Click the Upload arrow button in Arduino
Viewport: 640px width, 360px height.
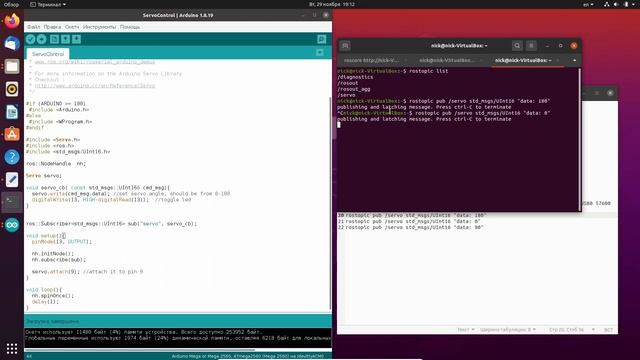(x=42, y=39)
